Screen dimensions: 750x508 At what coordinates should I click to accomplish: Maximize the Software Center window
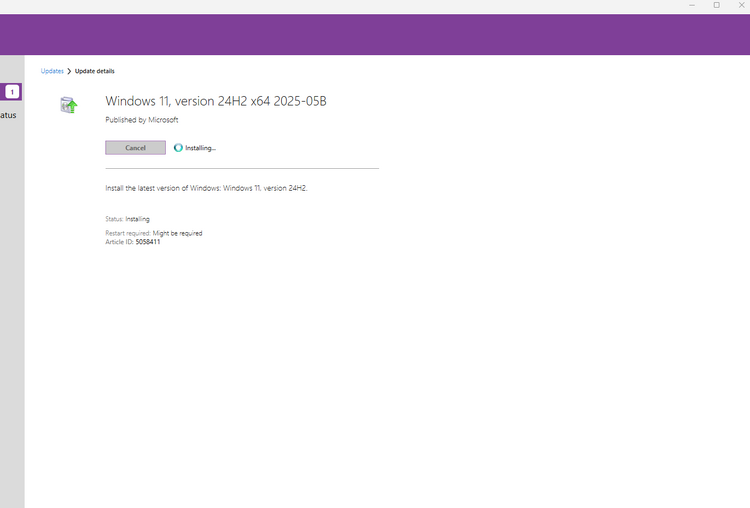point(717,5)
